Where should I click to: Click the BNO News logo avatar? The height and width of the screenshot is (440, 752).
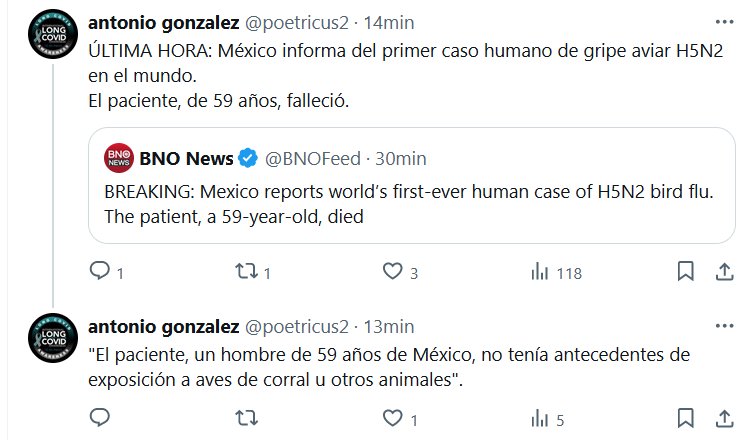(118, 157)
